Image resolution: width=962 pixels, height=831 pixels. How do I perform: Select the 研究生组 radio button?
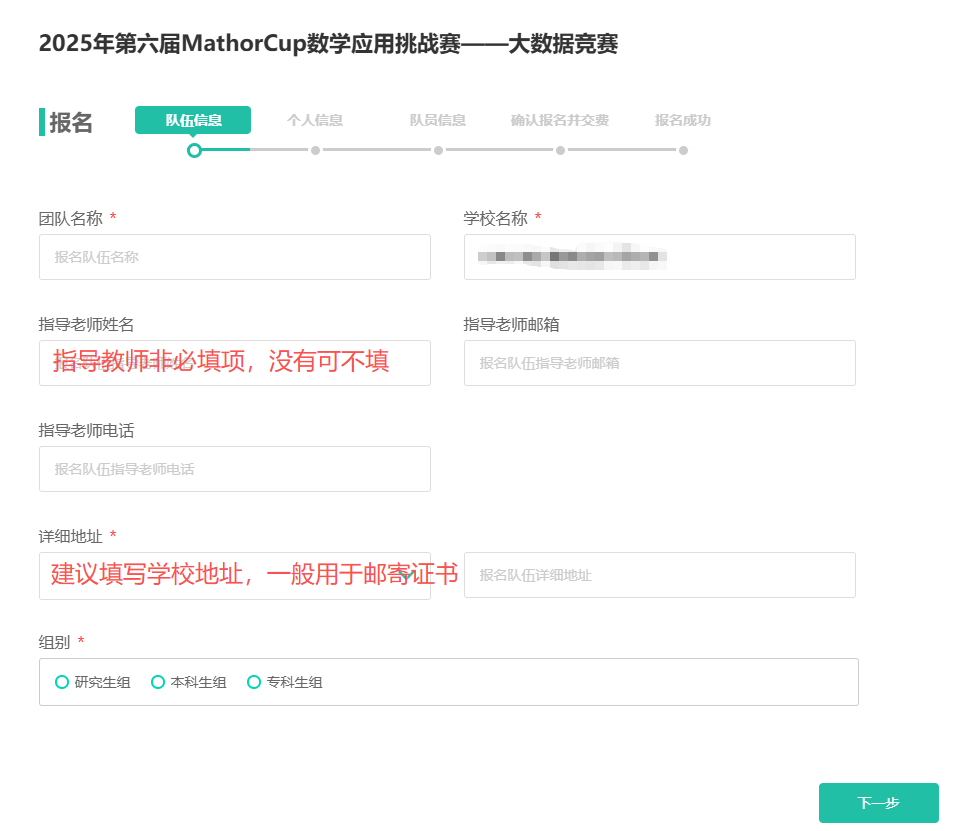pyautogui.click(x=61, y=682)
